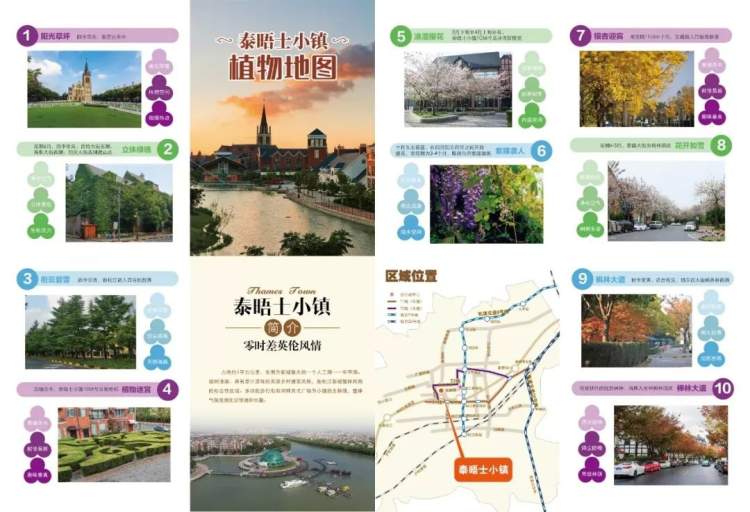Click the blue number 6 circle badge
Viewport: 750px width, 512px height.
541,151
